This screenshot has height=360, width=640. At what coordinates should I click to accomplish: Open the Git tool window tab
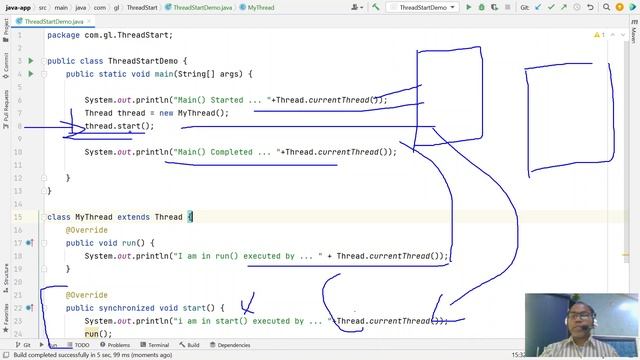(x=23, y=345)
